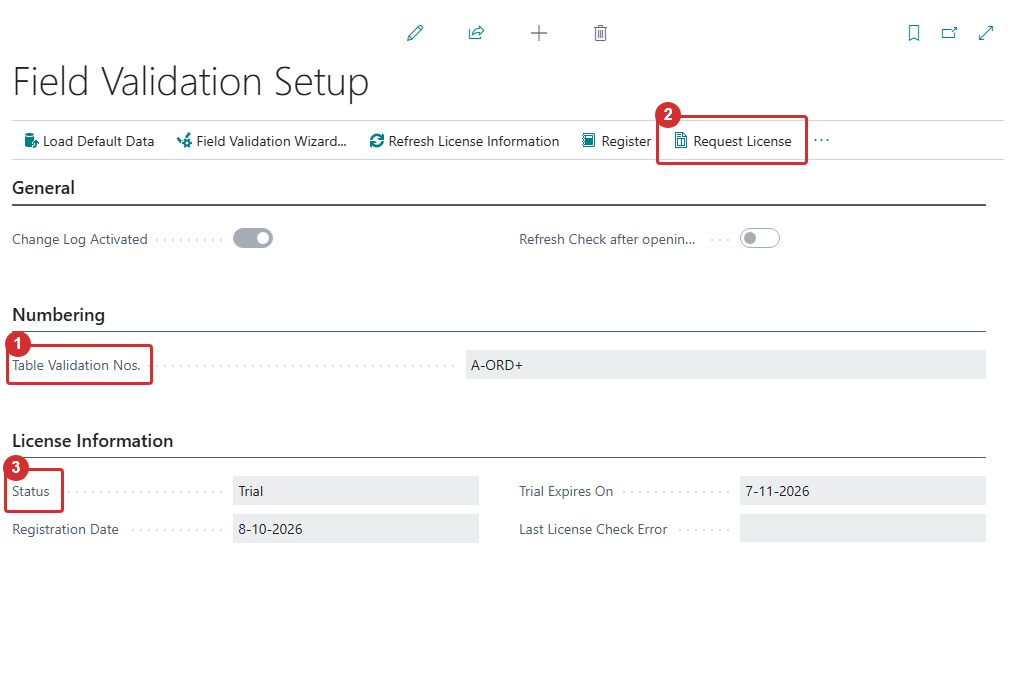Click the Status label
This screenshot has height=700, width=1016.
coord(30,491)
